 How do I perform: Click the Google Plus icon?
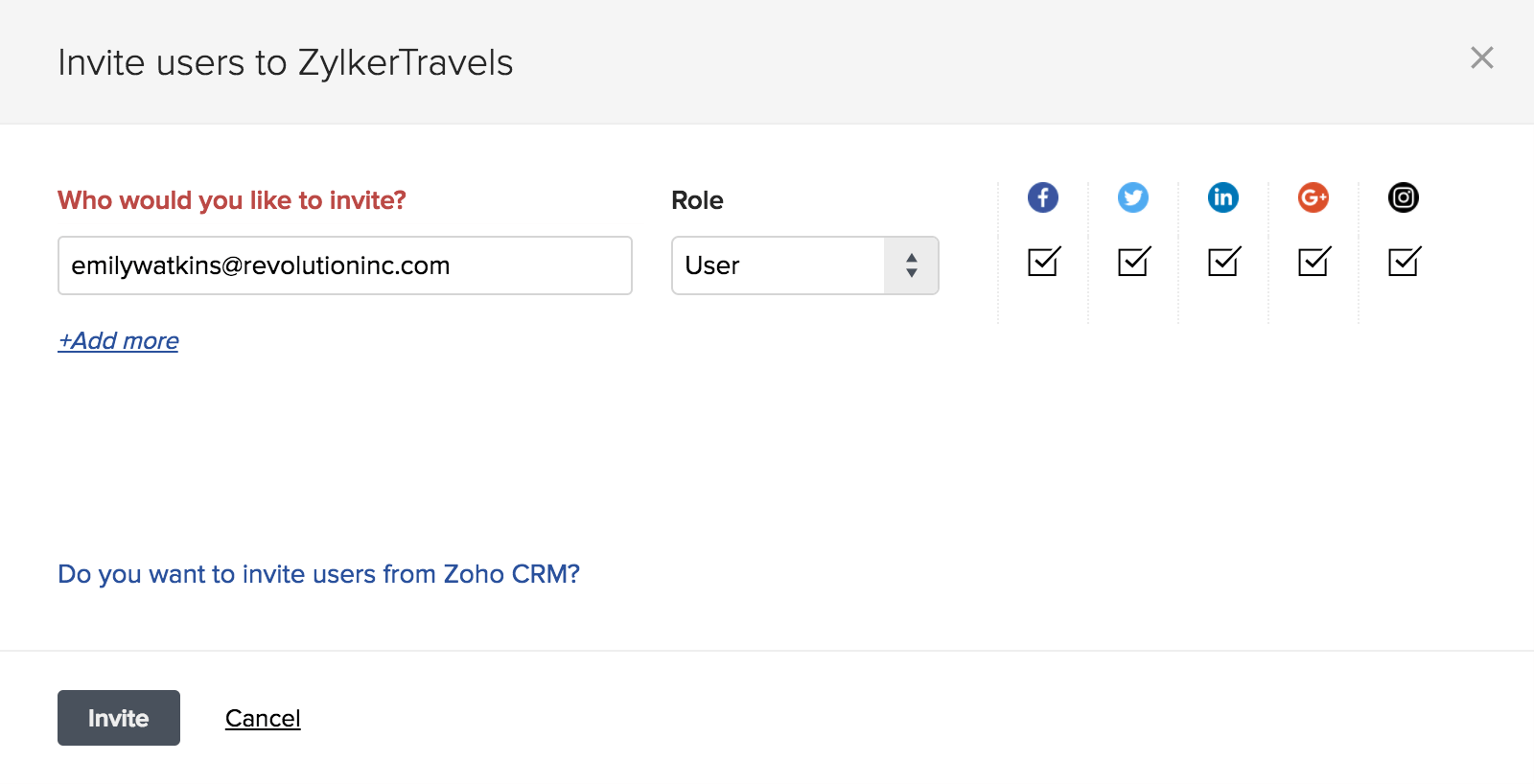1313,197
